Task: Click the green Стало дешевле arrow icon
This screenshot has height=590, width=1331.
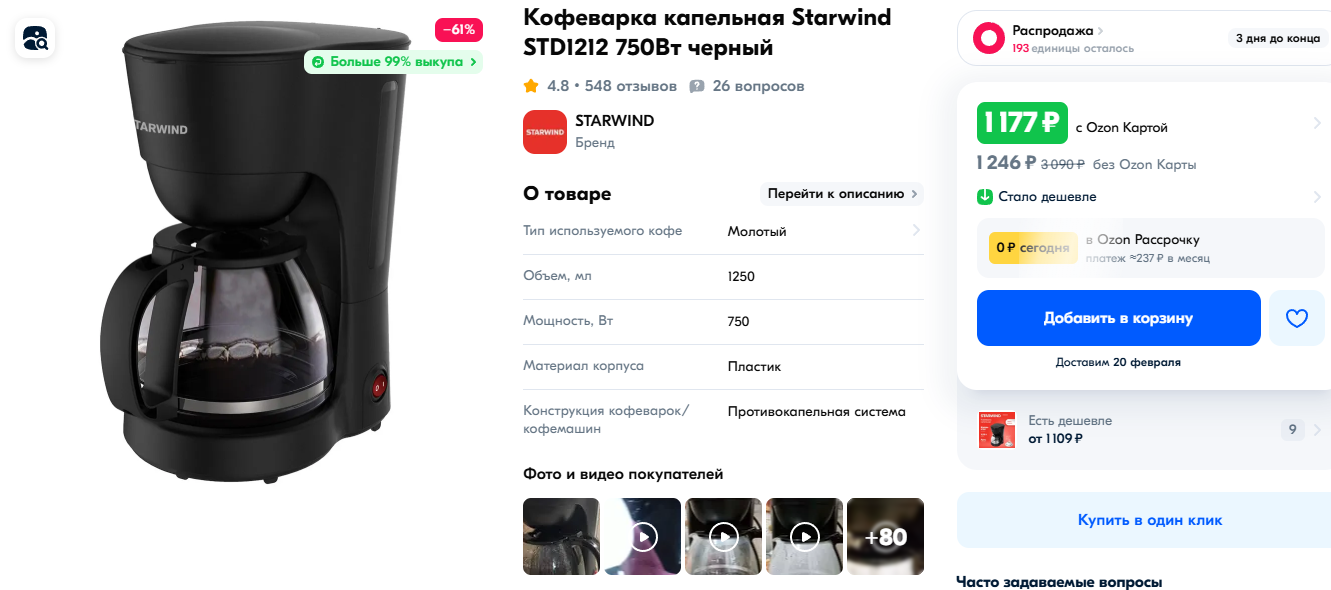Action: [984, 197]
